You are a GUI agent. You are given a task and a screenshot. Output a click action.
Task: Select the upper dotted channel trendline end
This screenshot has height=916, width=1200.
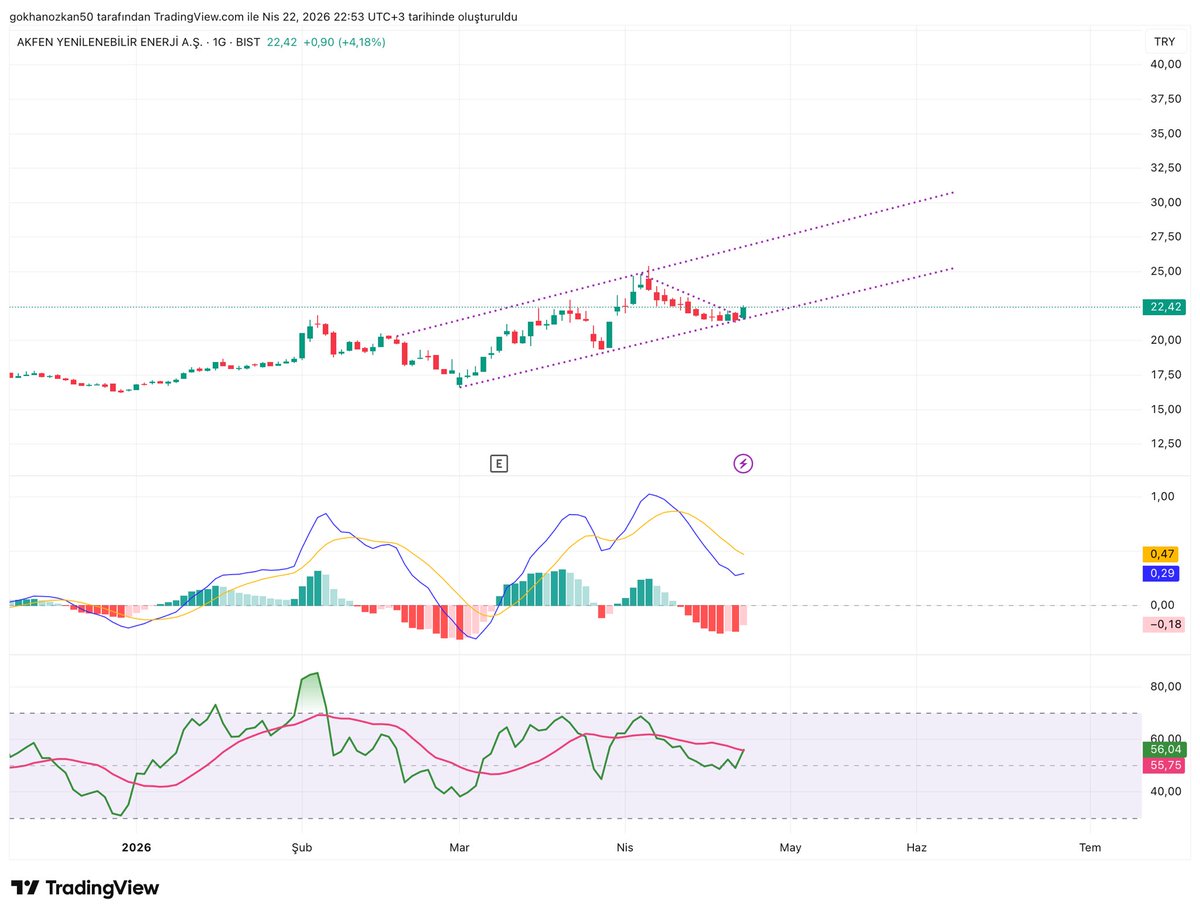(x=954, y=191)
